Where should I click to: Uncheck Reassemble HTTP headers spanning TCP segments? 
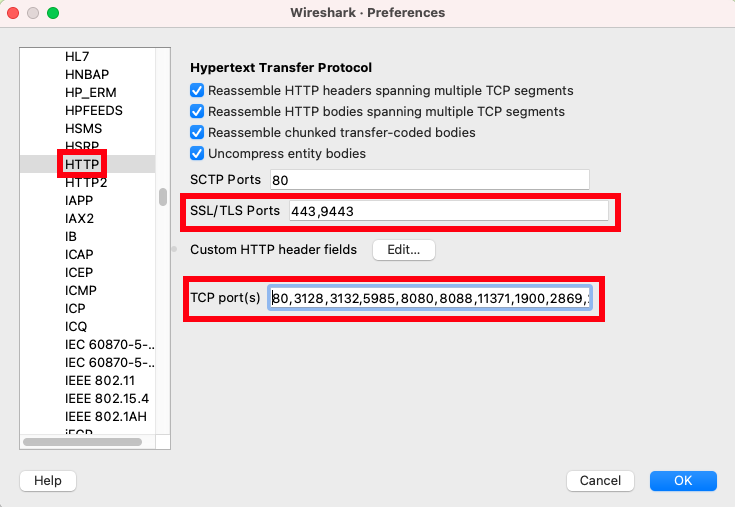[x=197, y=90]
